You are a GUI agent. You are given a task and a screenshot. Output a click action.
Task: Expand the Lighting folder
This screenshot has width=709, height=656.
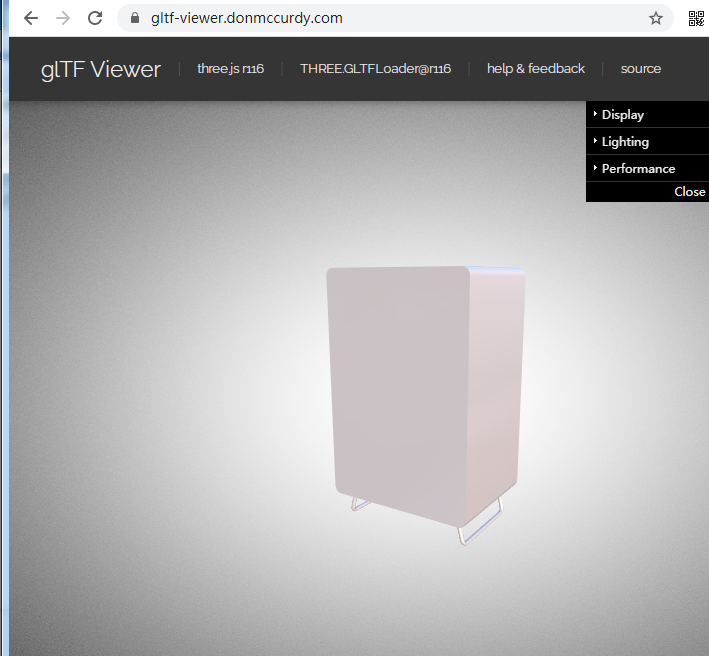pyautogui.click(x=648, y=142)
